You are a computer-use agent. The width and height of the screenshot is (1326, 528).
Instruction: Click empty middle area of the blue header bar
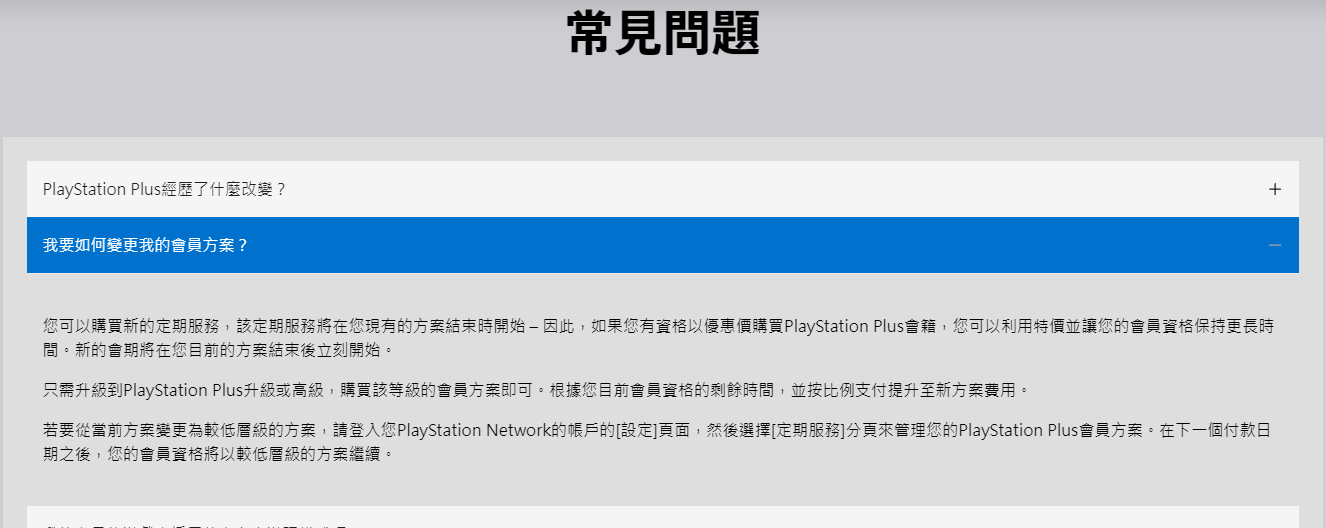pos(700,245)
